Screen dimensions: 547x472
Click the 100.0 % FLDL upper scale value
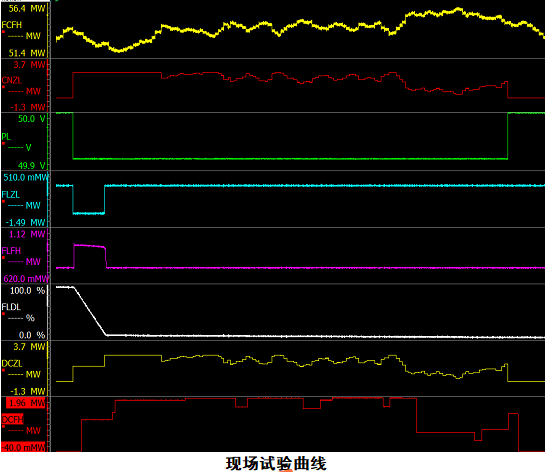click(28, 291)
